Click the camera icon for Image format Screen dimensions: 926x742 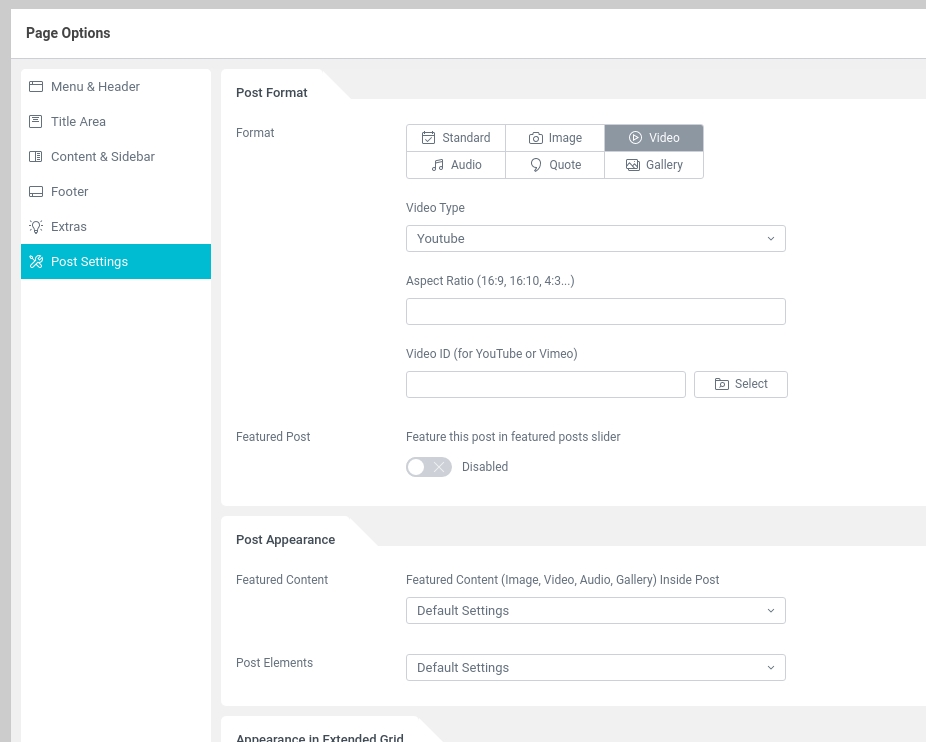(536, 138)
